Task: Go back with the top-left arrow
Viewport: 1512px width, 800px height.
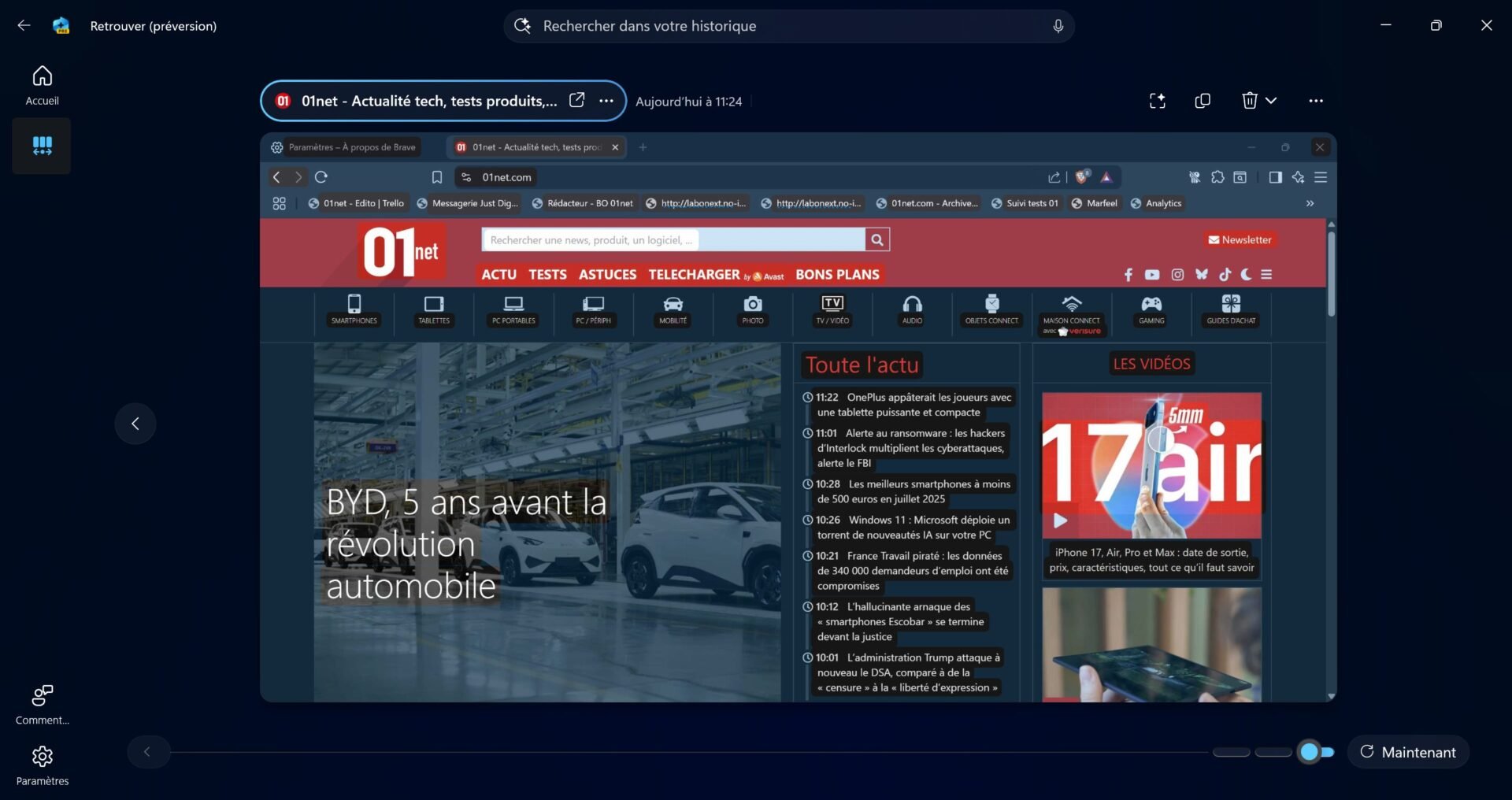Action: pos(24,25)
